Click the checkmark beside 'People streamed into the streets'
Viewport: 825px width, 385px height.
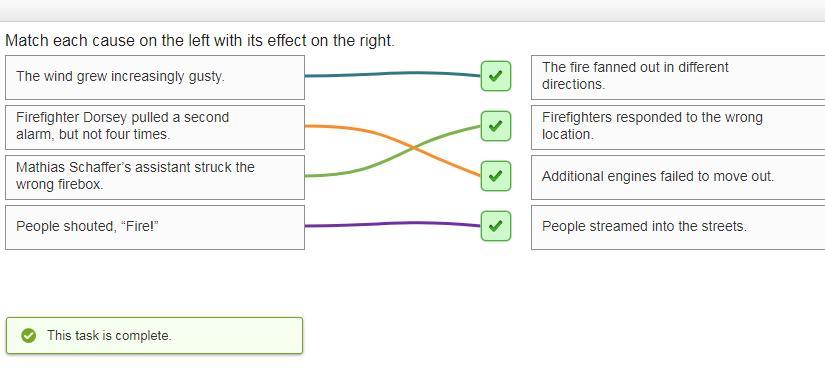coord(496,226)
